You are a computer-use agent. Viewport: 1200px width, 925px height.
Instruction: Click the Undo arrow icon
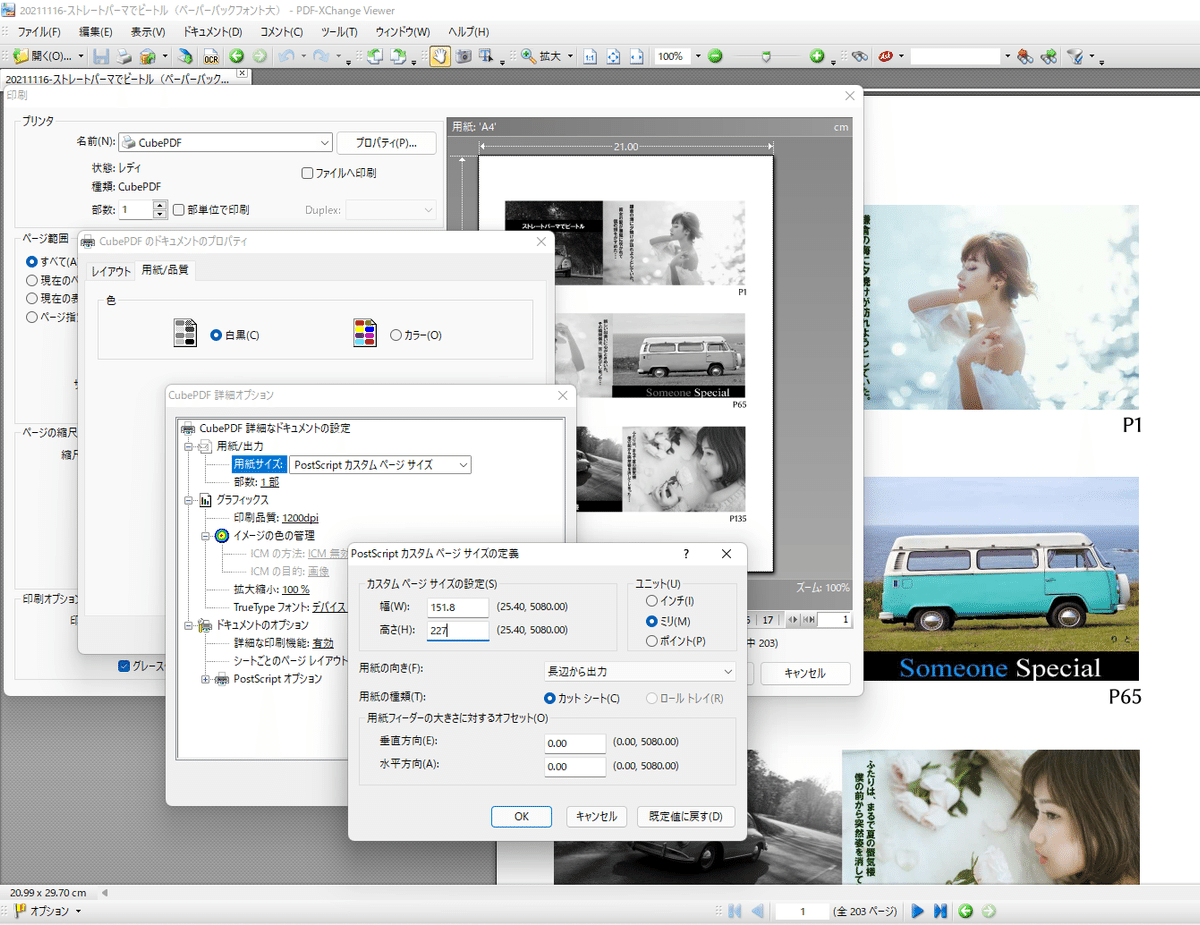tap(287, 56)
